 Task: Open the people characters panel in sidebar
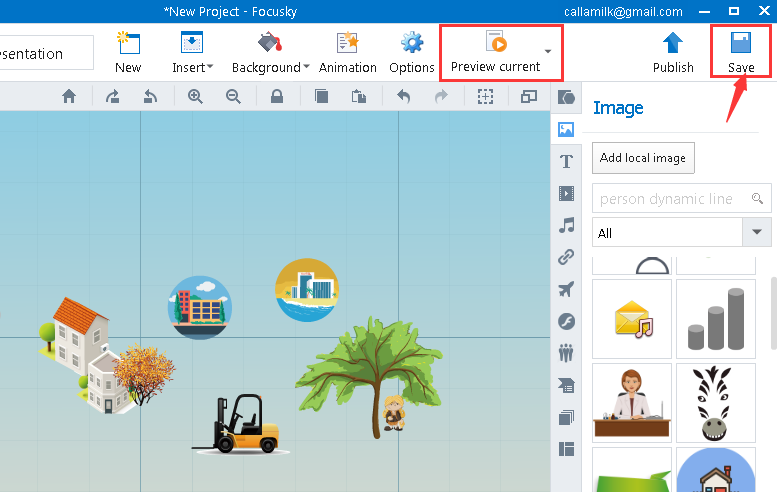point(566,353)
